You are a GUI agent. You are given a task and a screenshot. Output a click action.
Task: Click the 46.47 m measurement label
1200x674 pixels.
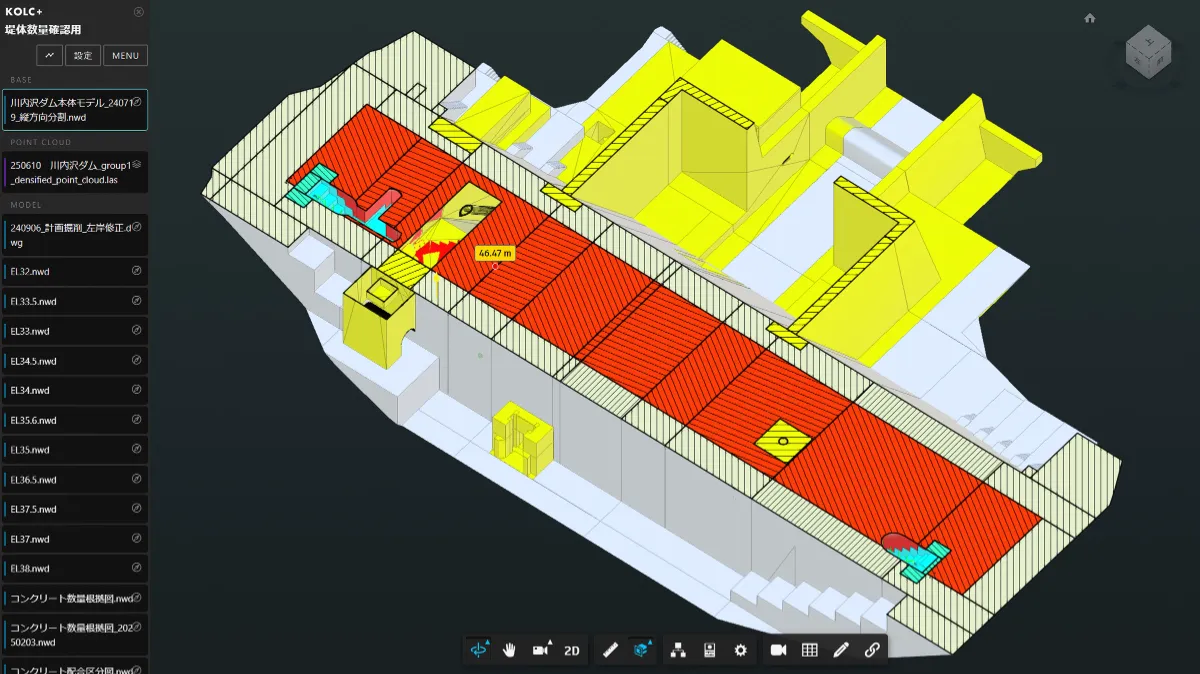[x=495, y=254]
